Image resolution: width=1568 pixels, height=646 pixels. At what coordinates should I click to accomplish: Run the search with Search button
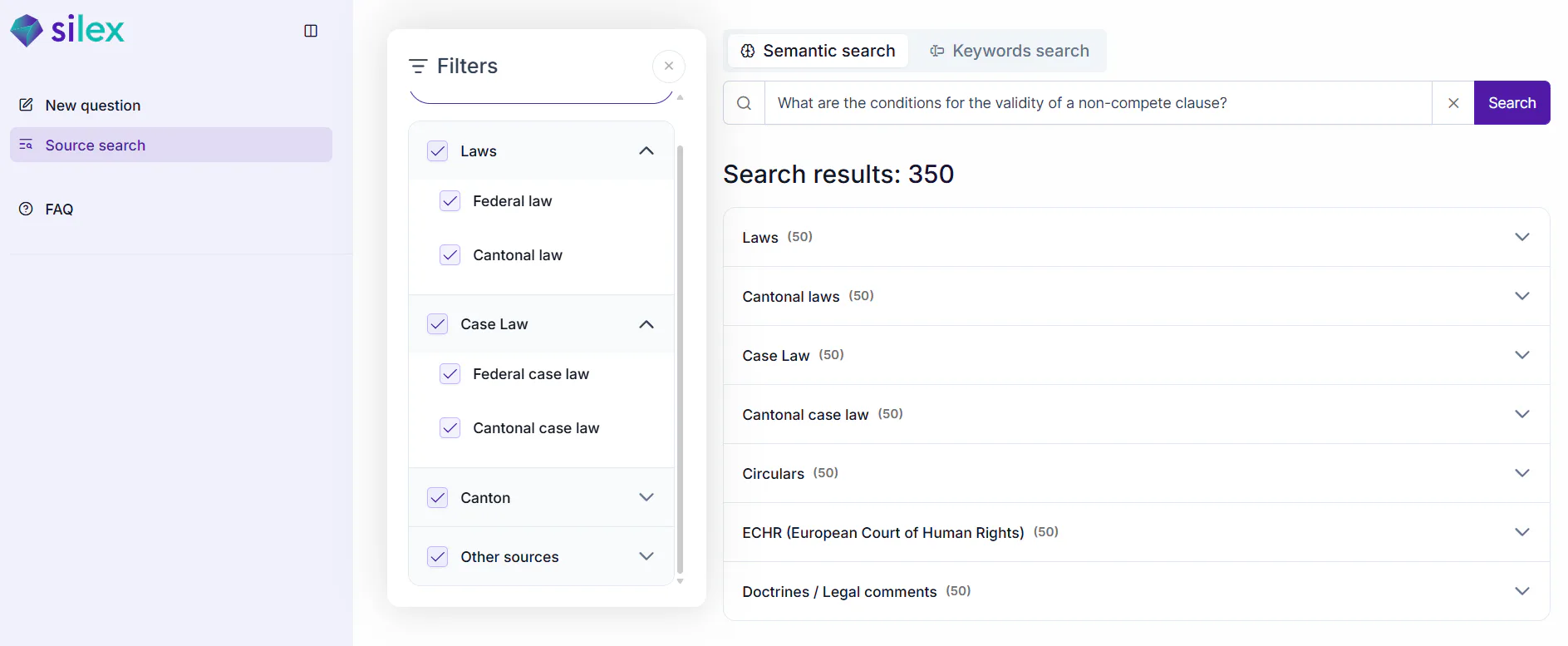tap(1512, 103)
